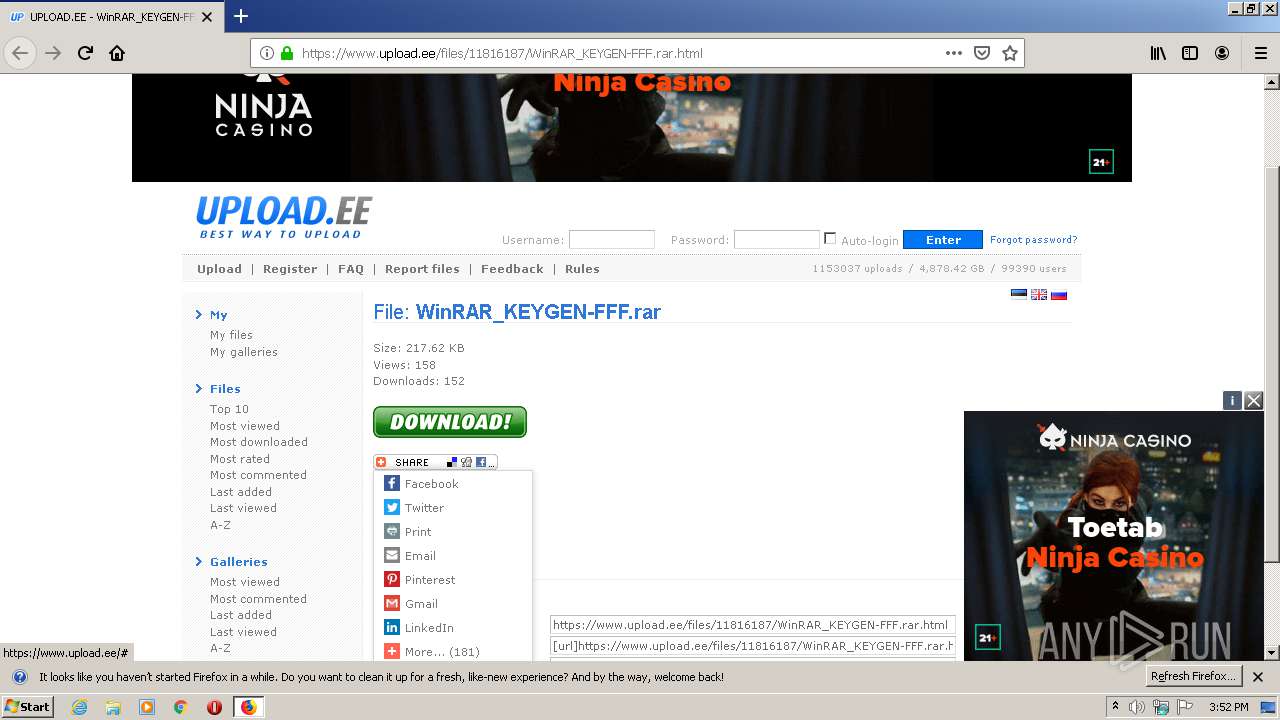1280x720 pixels.
Task: Click the ad info 'i' icon
Action: tap(1232, 400)
